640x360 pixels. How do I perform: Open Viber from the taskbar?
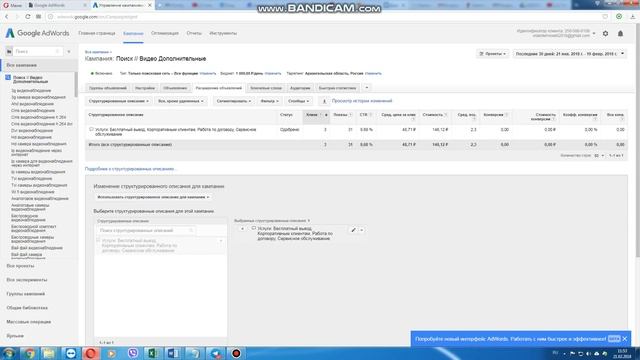(132, 353)
